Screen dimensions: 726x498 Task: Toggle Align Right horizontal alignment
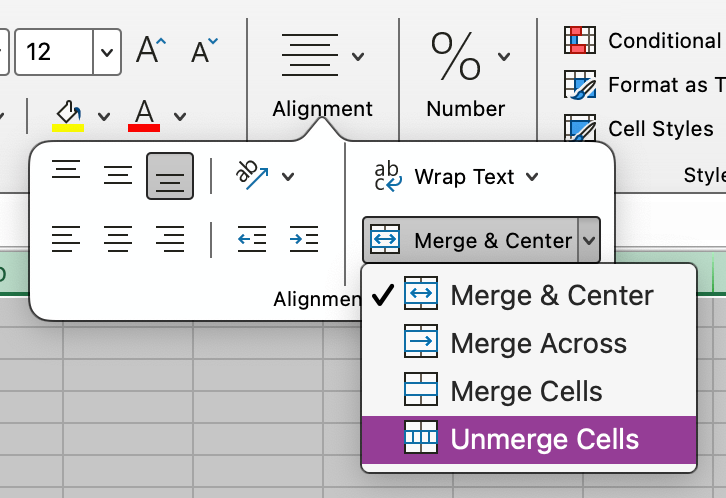tap(170, 239)
